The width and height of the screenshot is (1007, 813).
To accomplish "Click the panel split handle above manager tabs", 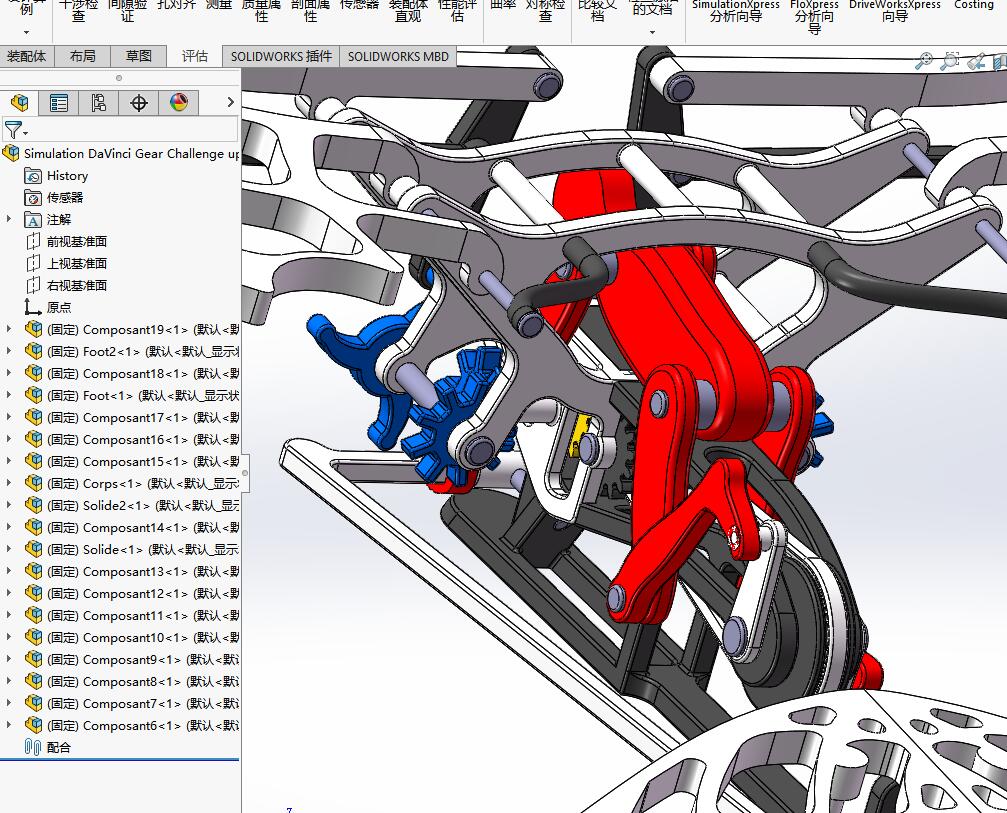I will pos(119,78).
